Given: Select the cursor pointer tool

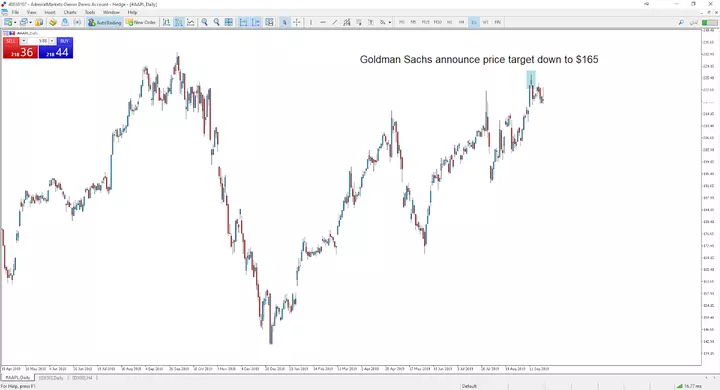Looking at the screenshot, I should 285,22.
